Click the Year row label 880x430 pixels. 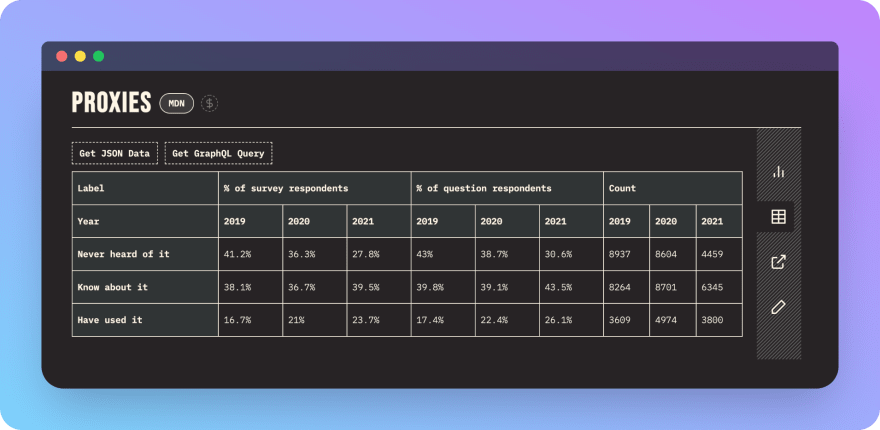145,221
